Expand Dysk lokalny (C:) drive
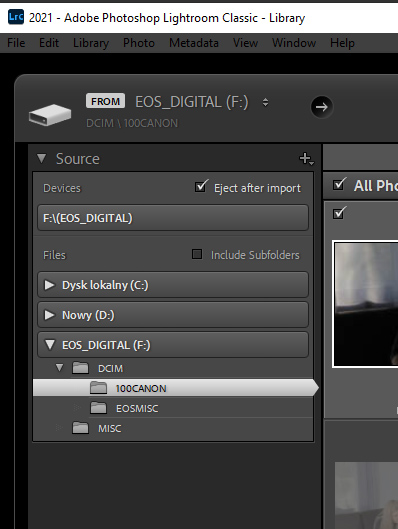The height and width of the screenshot is (529, 398). pyautogui.click(x=49, y=285)
